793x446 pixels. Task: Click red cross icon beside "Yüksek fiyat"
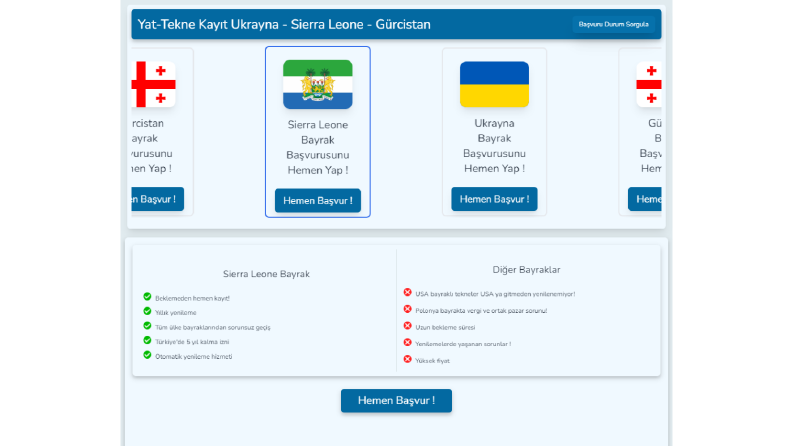(x=408, y=359)
